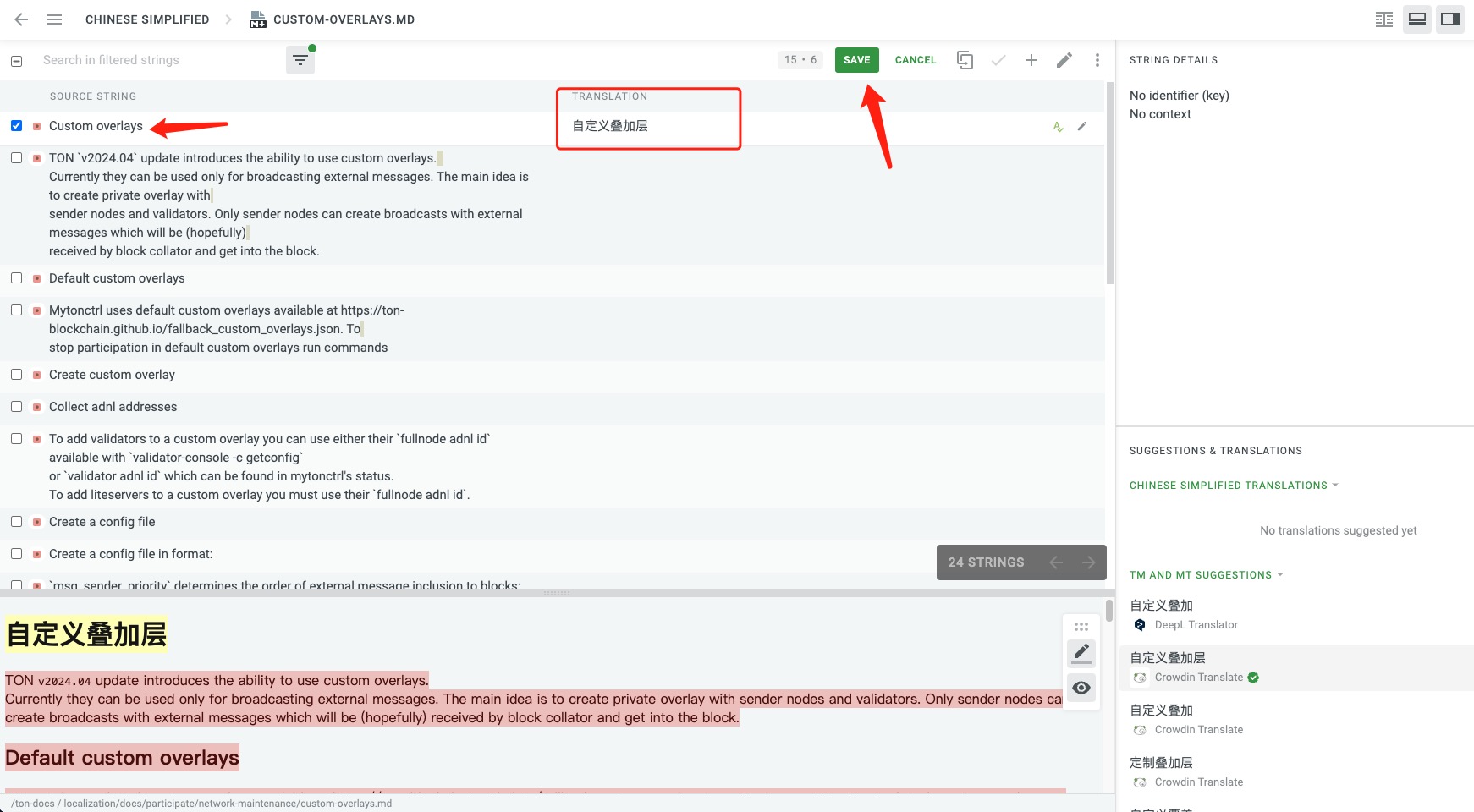Click the plus add icon in toolbar
Viewport: 1474px width, 812px height.
tap(1031, 60)
